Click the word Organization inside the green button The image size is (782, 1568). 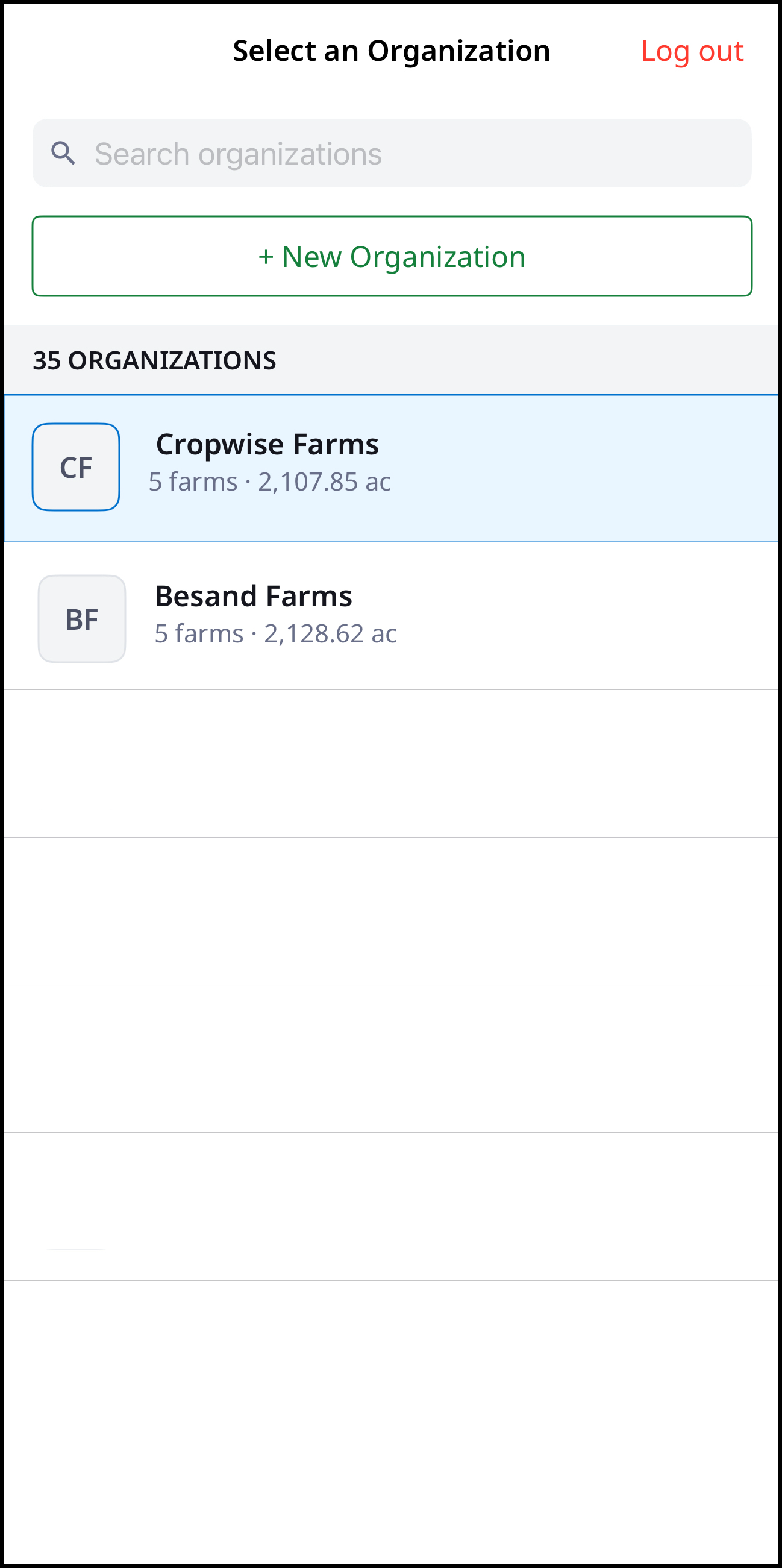click(x=437, y=257)
